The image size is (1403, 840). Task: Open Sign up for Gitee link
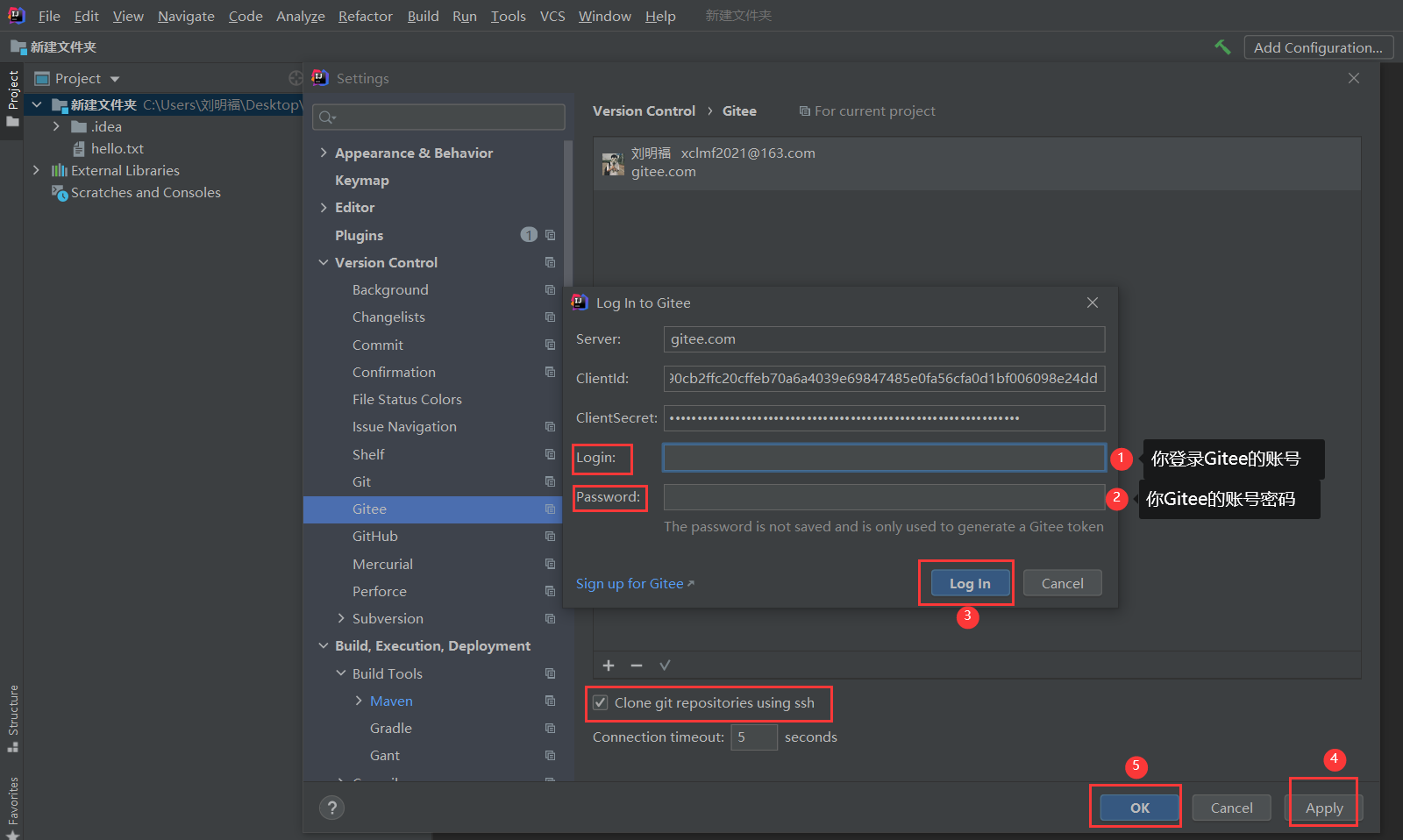(x=635, y=584)
